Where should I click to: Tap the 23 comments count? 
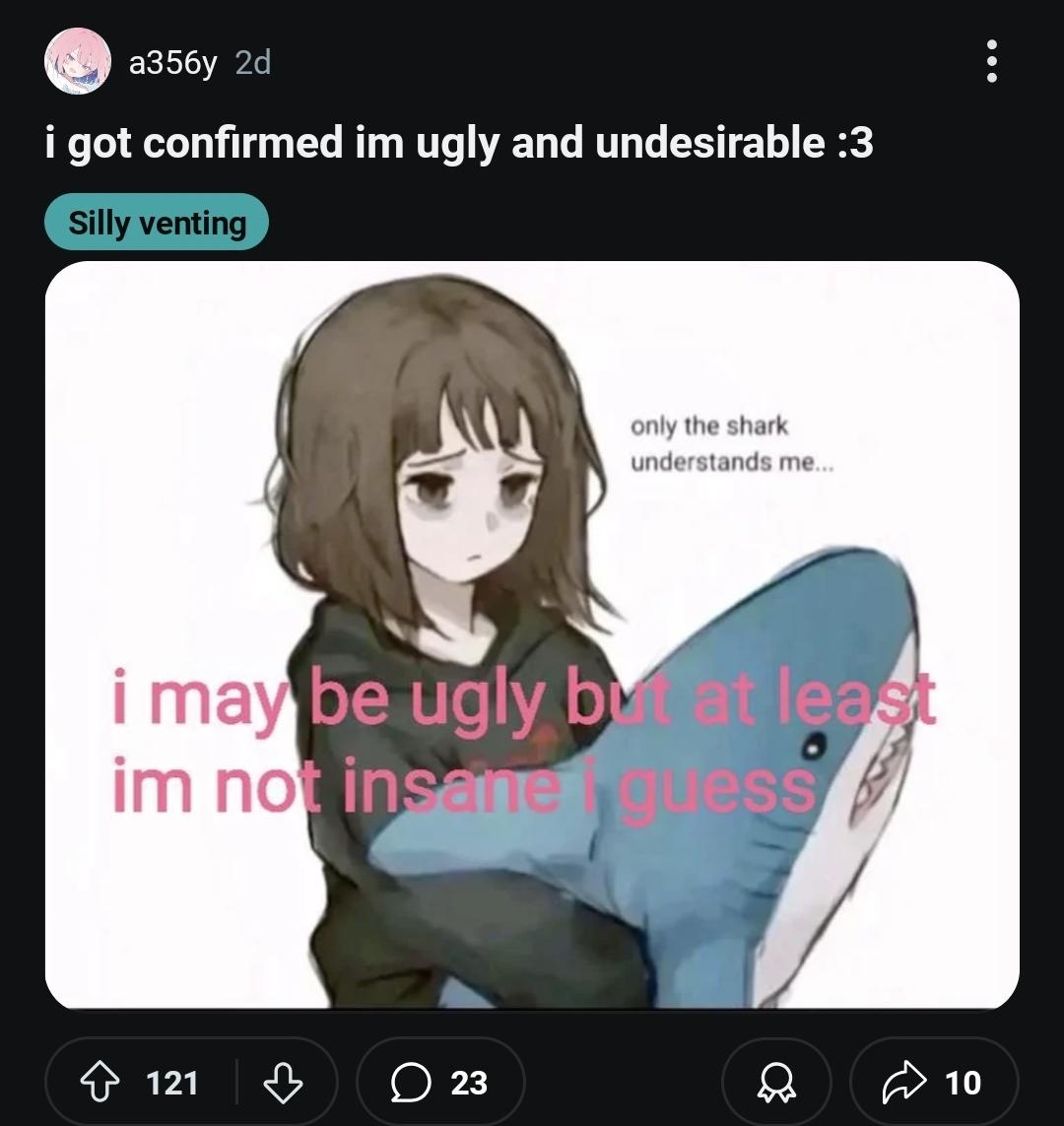coord(469,1083)
